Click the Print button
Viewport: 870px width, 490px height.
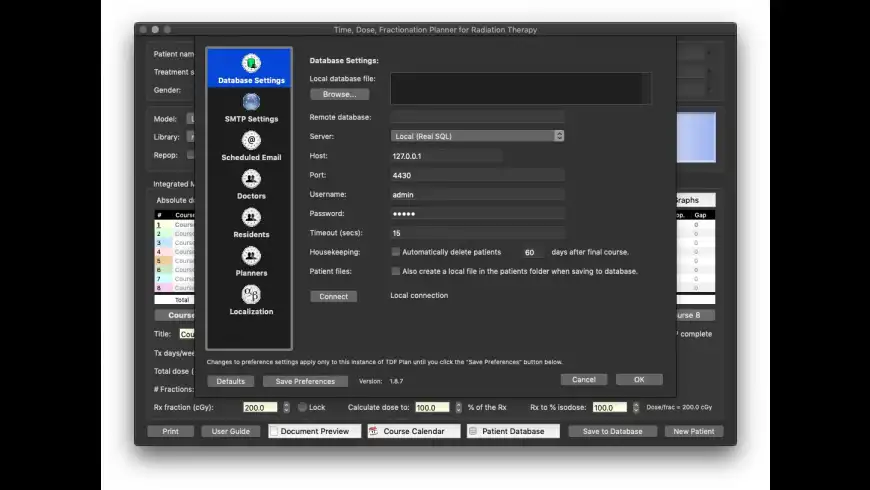[x=170, y=431]
